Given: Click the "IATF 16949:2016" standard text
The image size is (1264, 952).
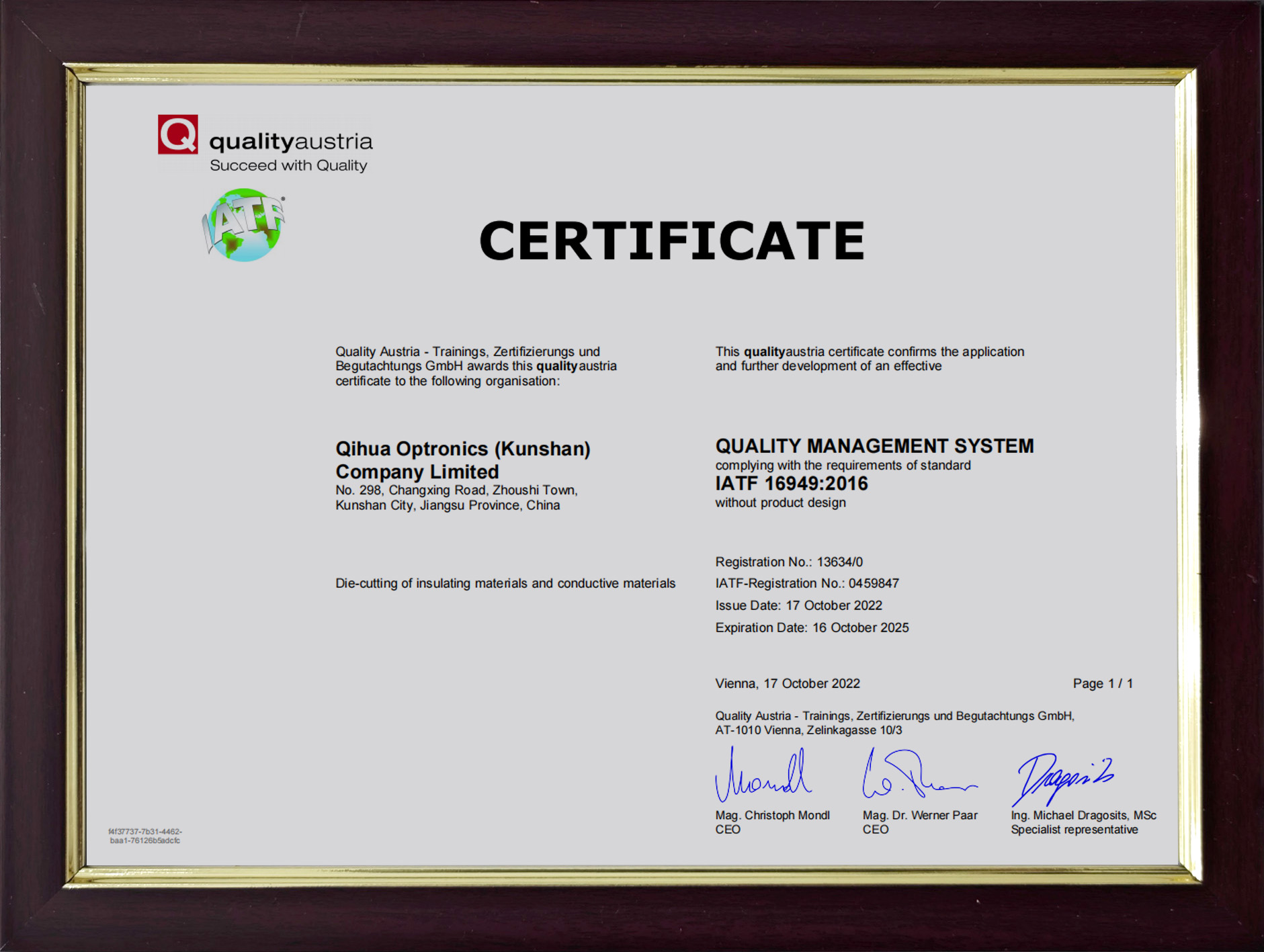Looking at the screenshot, I should point(792,484).
